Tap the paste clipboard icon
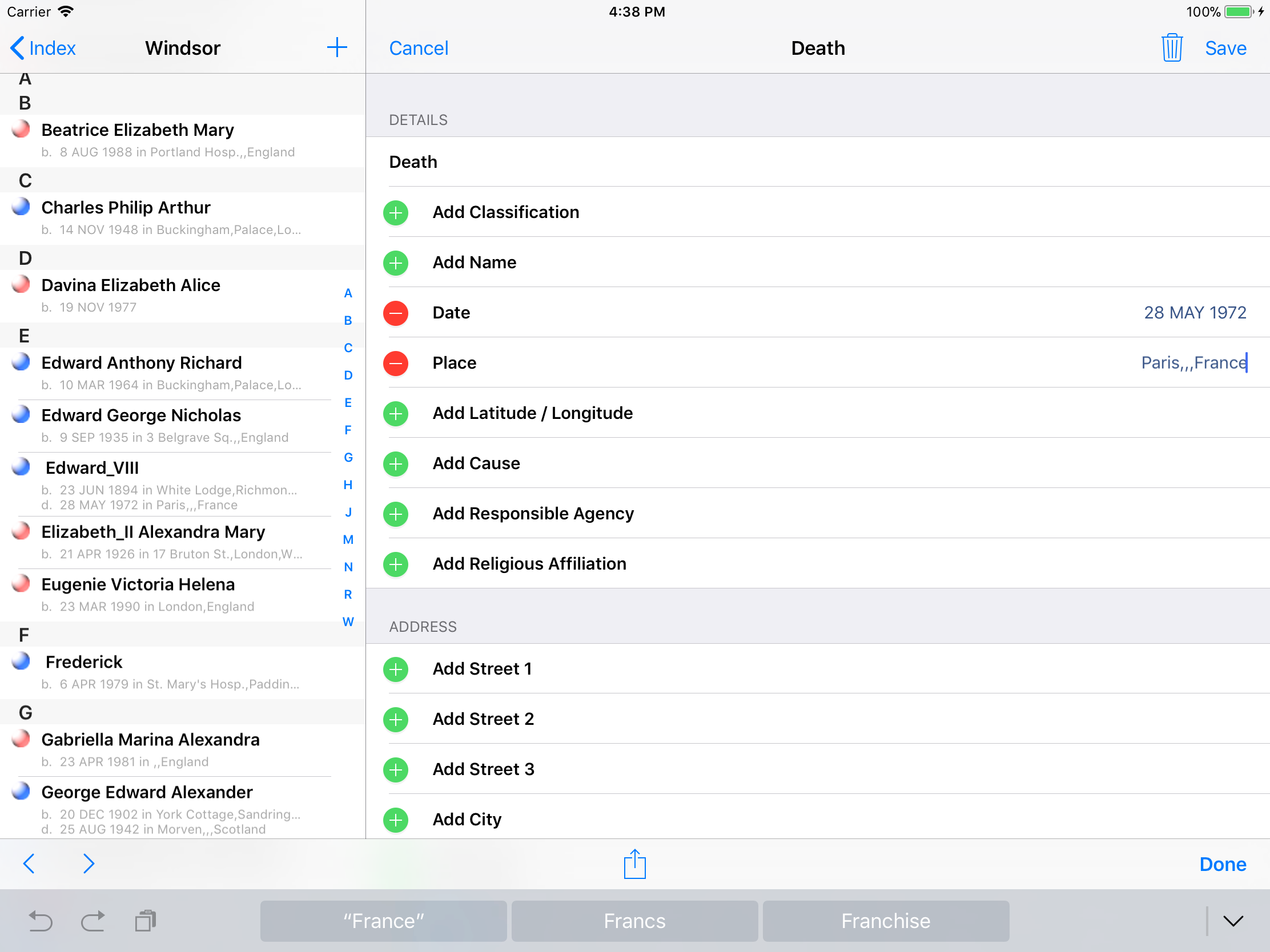Screen dimensions: 1270x952 pos(145,921)
